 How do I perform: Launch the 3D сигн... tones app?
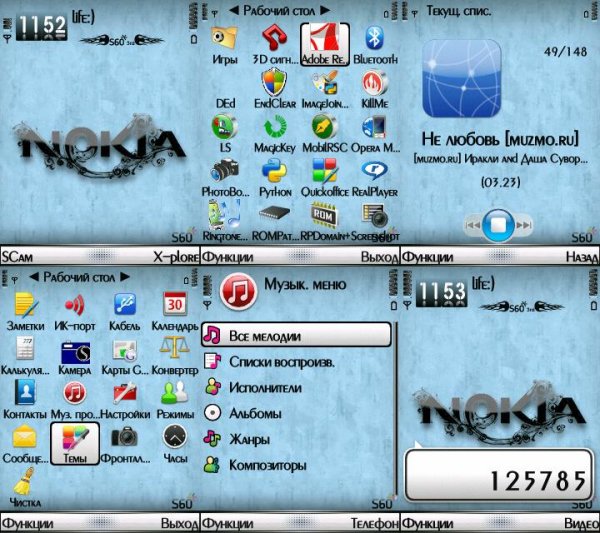[275, 45]
